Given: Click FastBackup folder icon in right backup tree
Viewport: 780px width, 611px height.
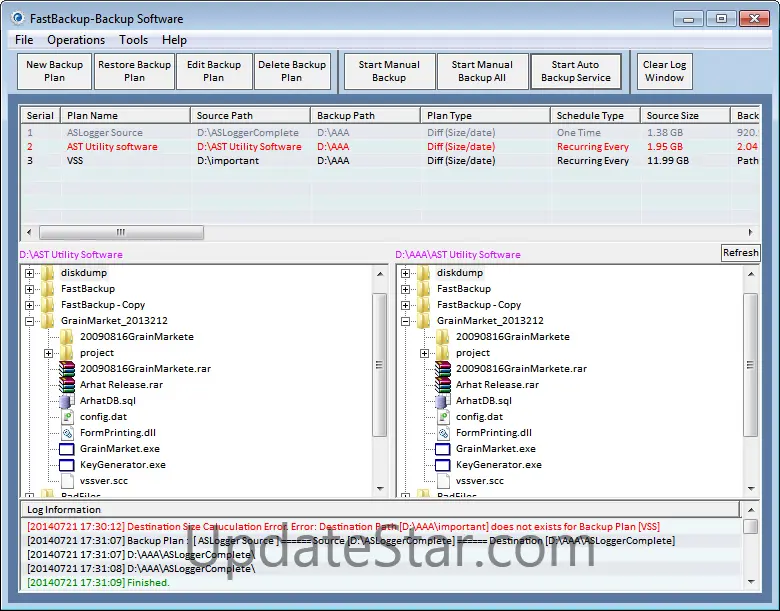Looking at the screenshot, I should click(424, 289).
